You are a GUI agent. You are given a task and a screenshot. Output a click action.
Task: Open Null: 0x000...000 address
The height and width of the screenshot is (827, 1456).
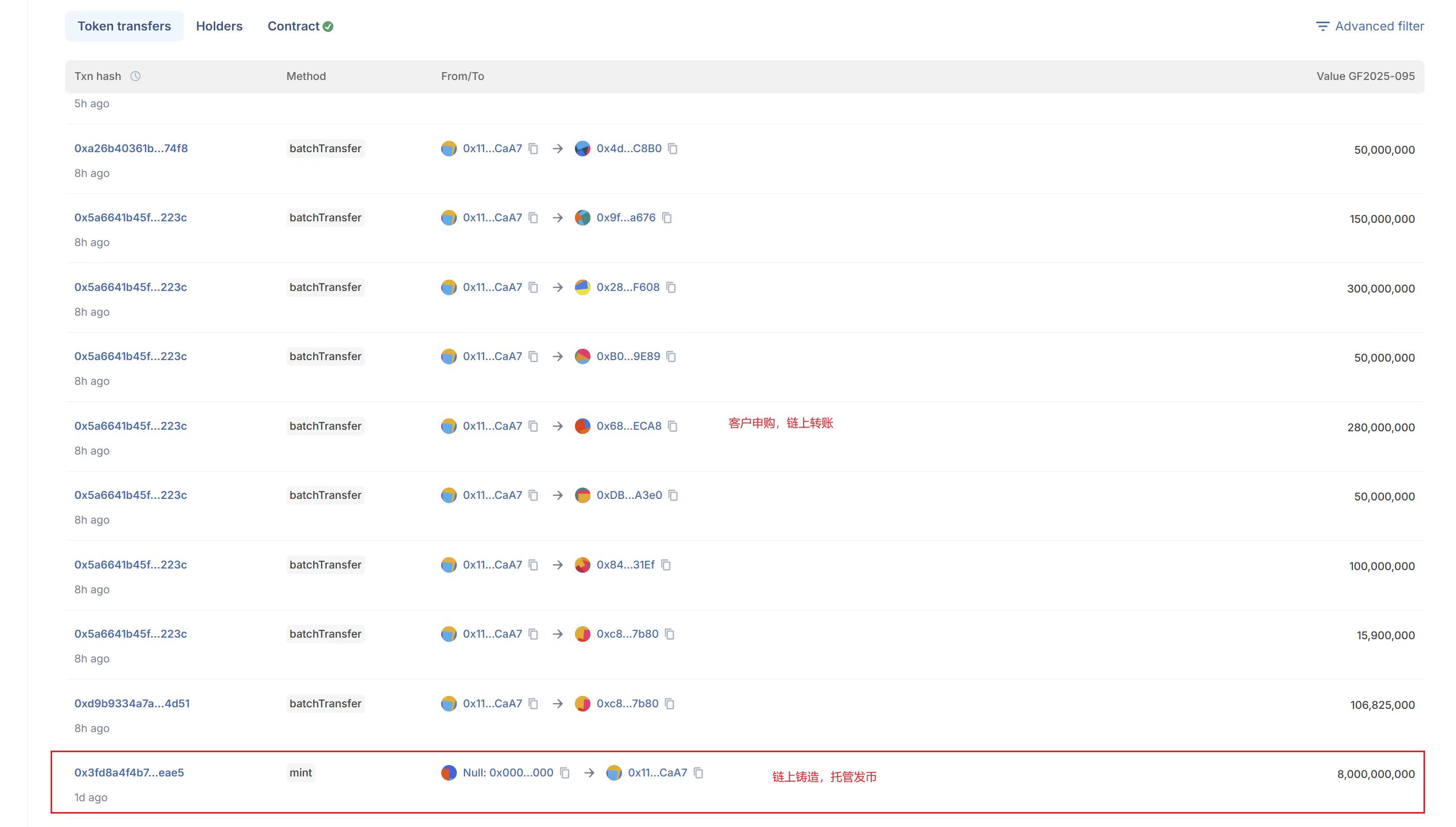pos(508,772)
